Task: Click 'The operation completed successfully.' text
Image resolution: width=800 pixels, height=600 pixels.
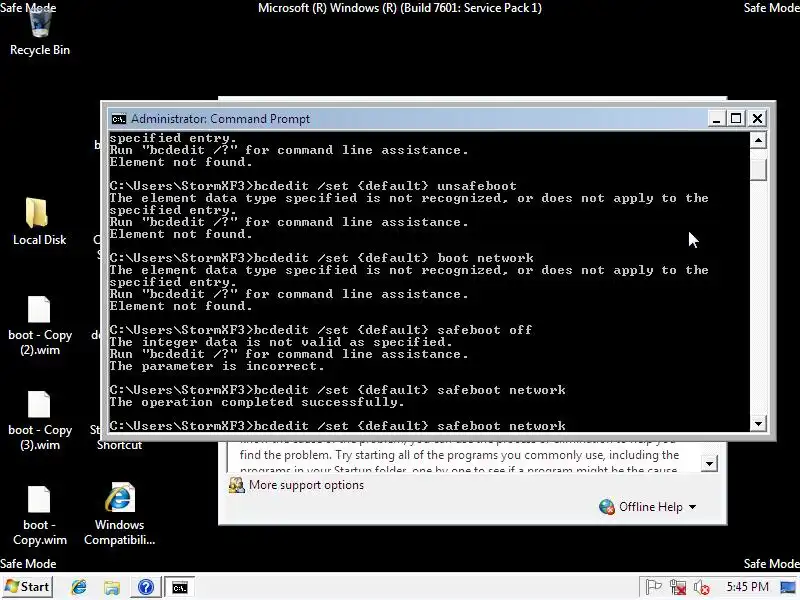Action: click(257, 402)
